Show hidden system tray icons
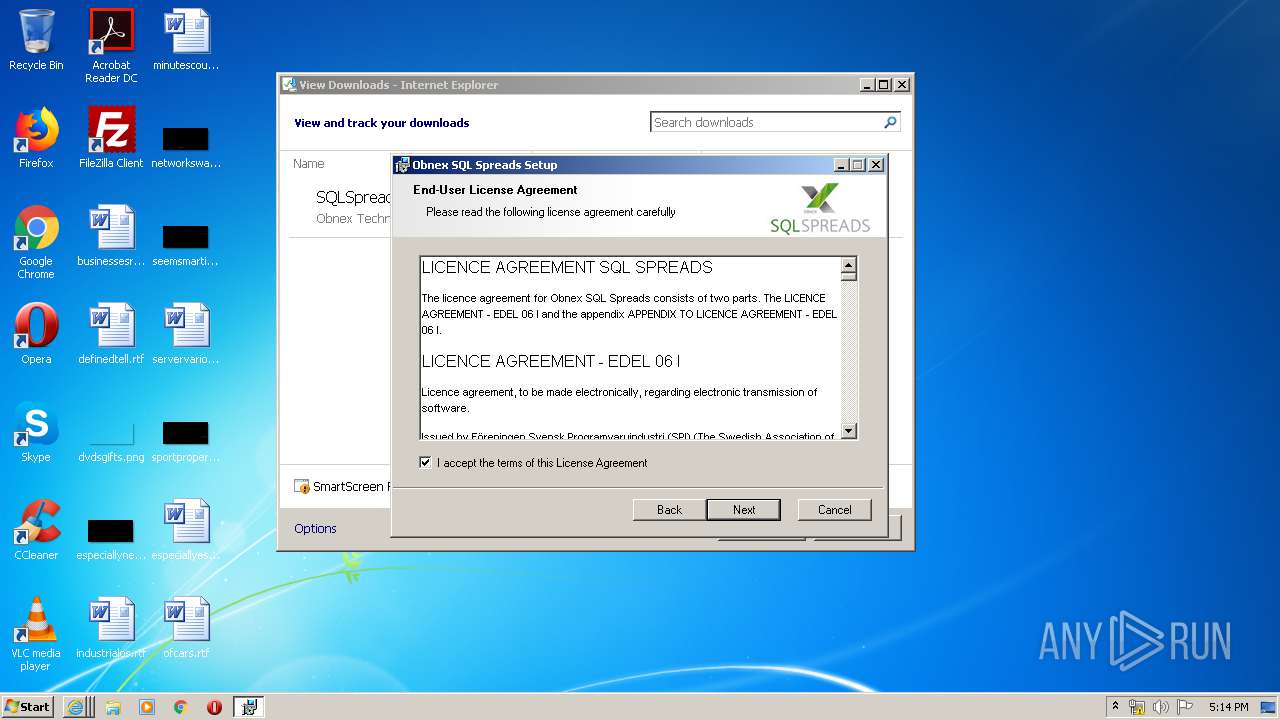Image resolution: width=1280 pixels, height=720 pixels. click(1115, 706)
